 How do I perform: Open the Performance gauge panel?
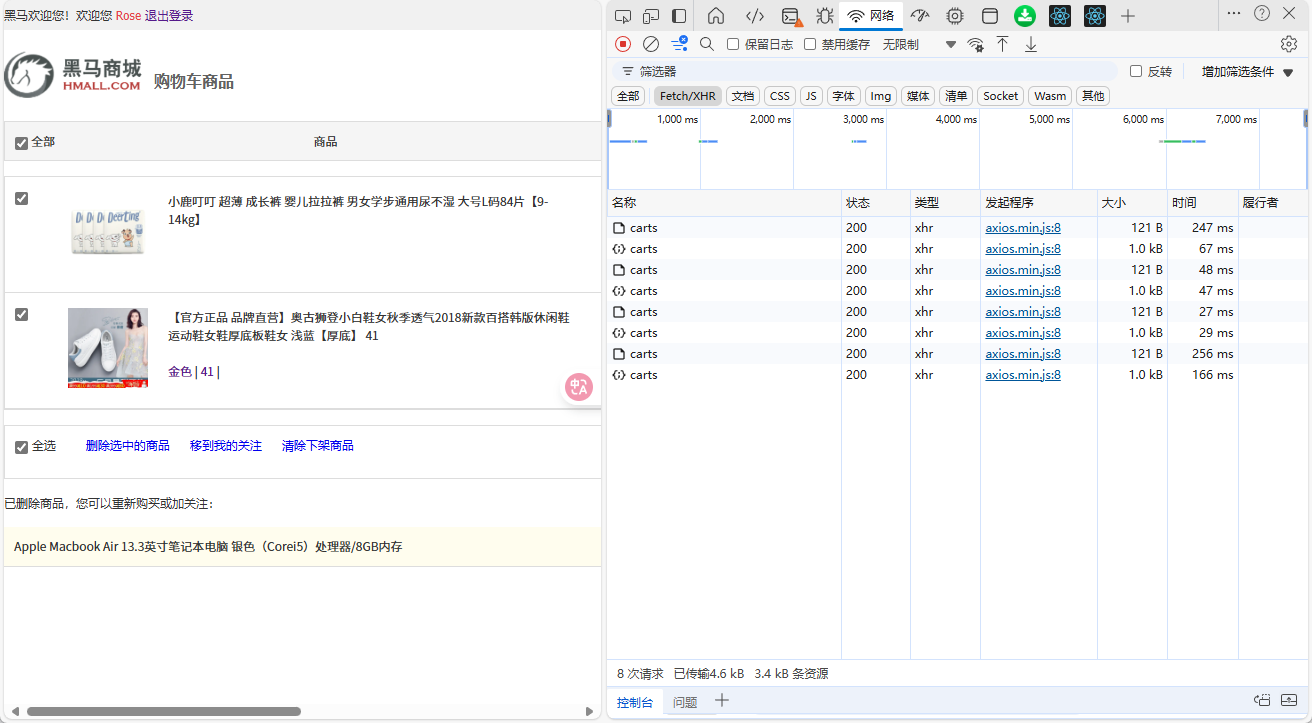tap(920, 16)
